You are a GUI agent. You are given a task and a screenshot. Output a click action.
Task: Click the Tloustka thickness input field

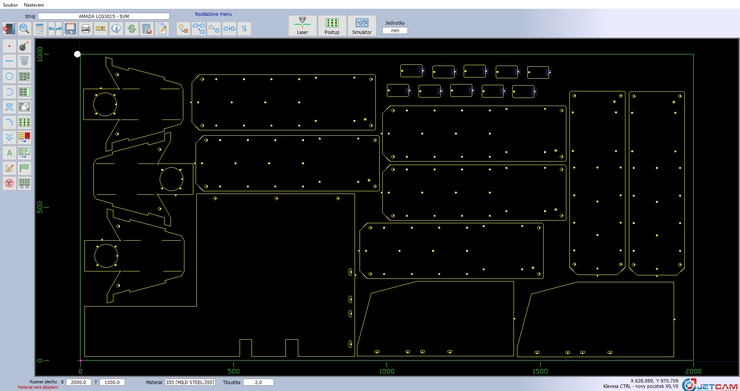pos(258,382)
